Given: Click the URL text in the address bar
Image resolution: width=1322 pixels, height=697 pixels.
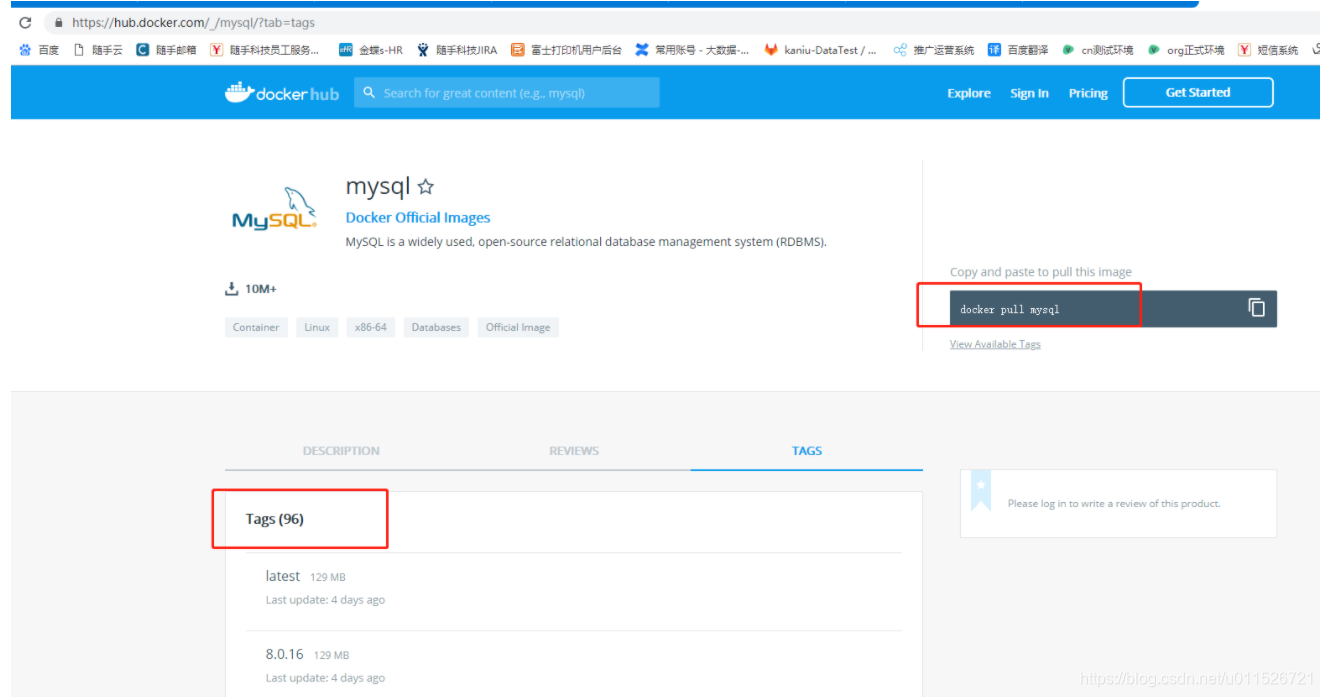Looking at the screenshot, I should click(x=193, y=22).
